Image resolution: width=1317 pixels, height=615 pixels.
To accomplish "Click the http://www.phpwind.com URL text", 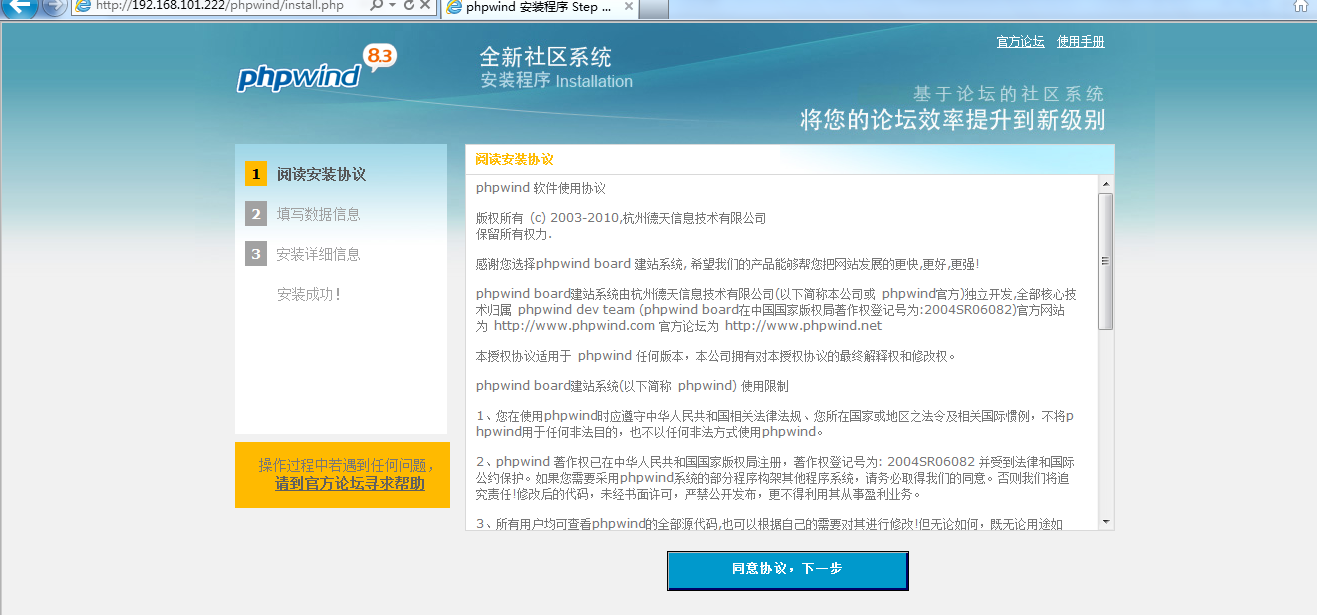I will pos(575,325).
